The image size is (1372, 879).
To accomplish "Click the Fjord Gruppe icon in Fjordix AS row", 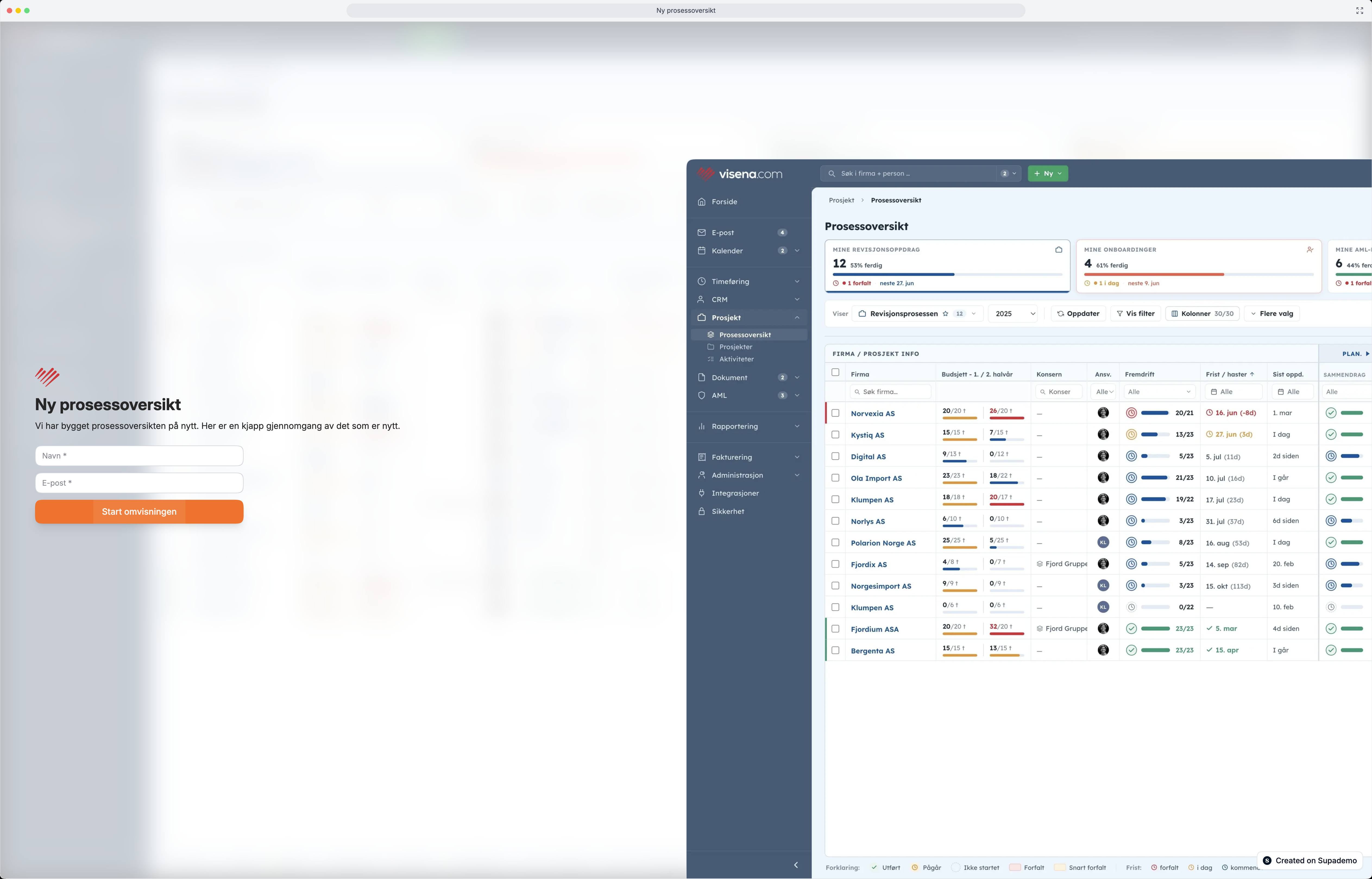I will (1040, 564).
